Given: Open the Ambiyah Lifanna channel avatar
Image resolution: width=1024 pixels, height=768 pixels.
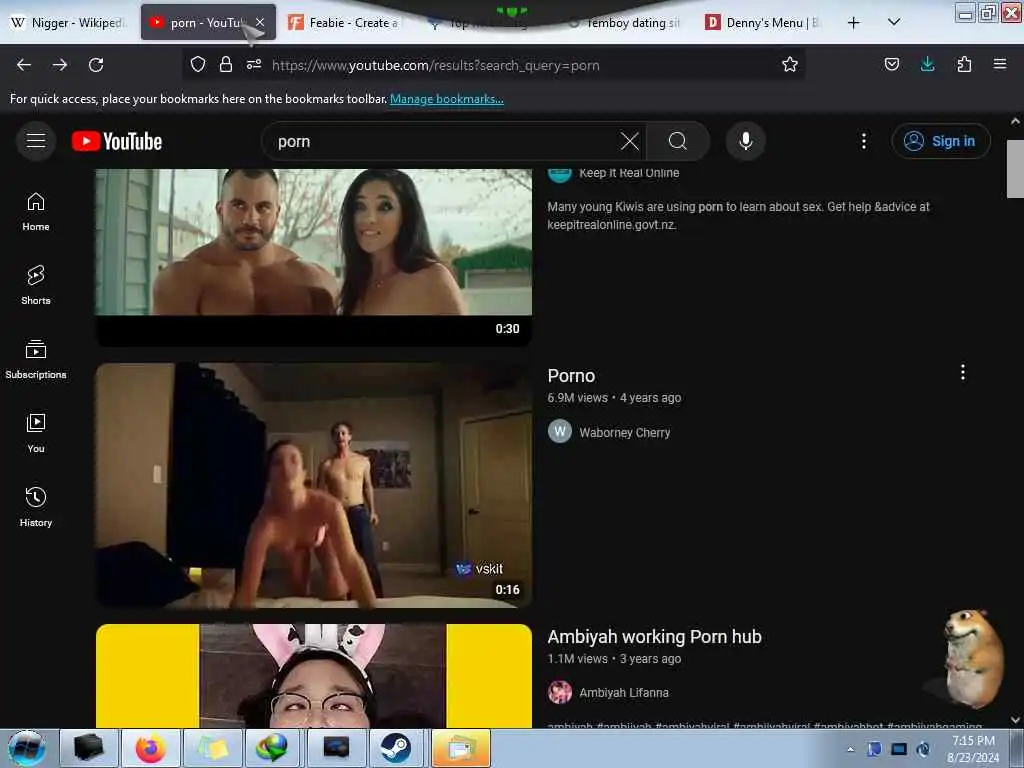Looking at the screenshot, I should tap(560, 692).
